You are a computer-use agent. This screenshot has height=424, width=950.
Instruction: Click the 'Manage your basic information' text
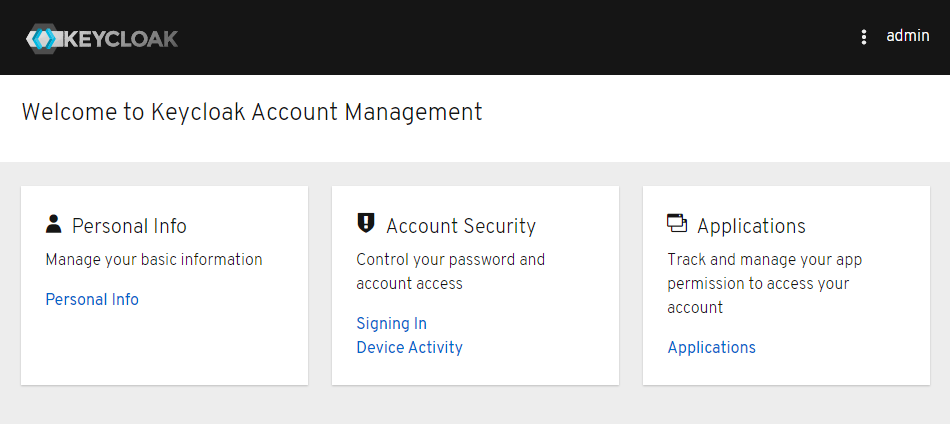pyautogui.click(x=154, y=259)
